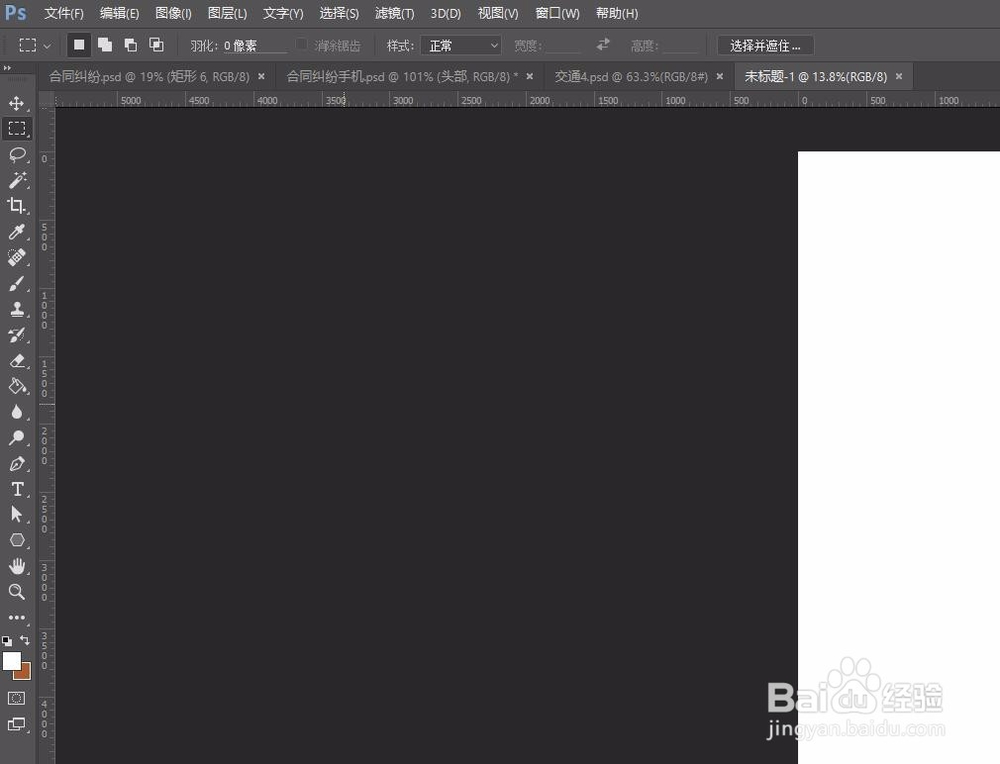The height and width of the screenshot is (764, 1000).
Task: Select the Eraser tool
Action: click(17, 361)
